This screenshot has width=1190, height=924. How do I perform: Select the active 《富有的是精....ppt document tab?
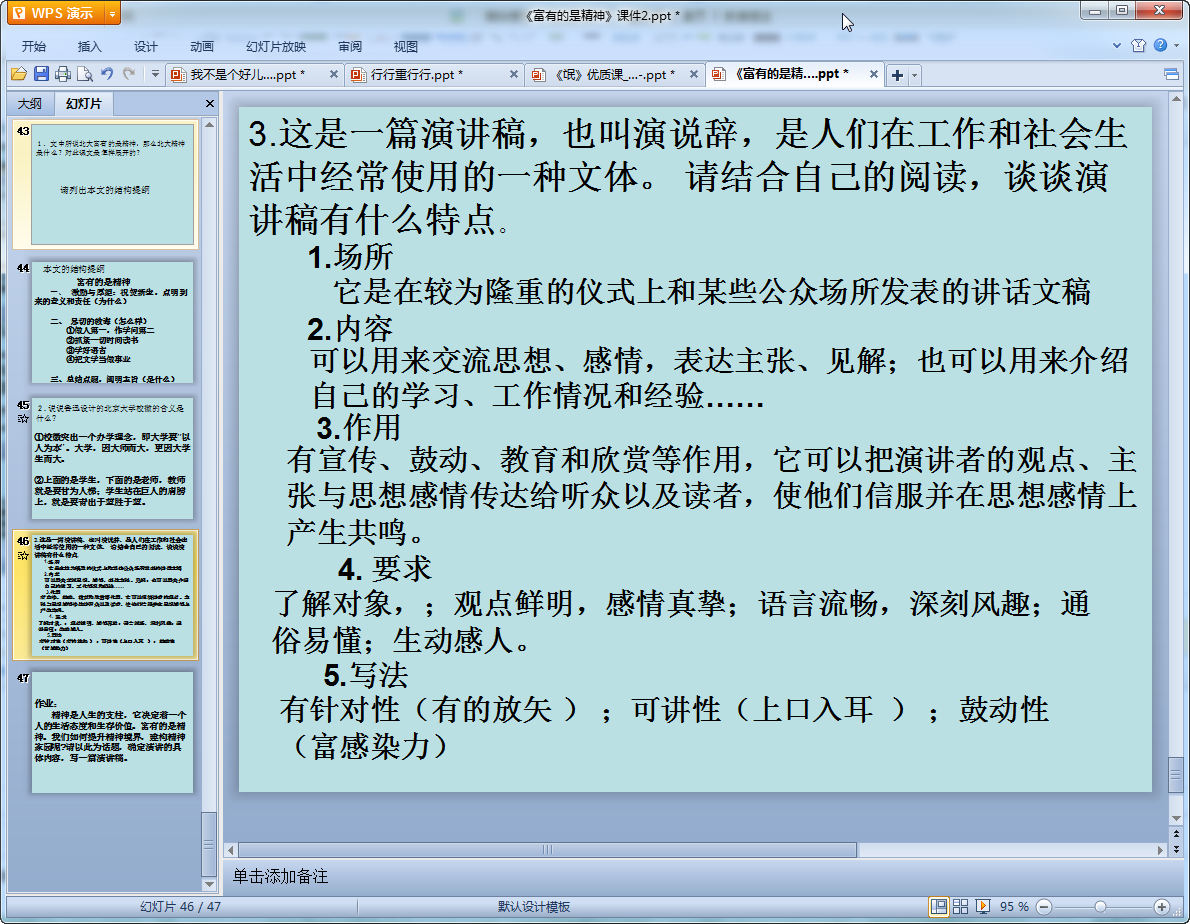(x=791, y=74)
